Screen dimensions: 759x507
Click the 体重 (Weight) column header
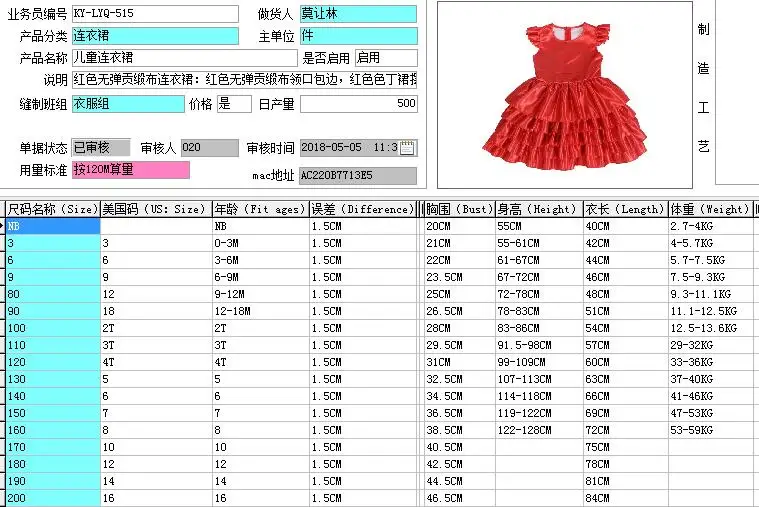pyautogui.click(x=711, y=209)
